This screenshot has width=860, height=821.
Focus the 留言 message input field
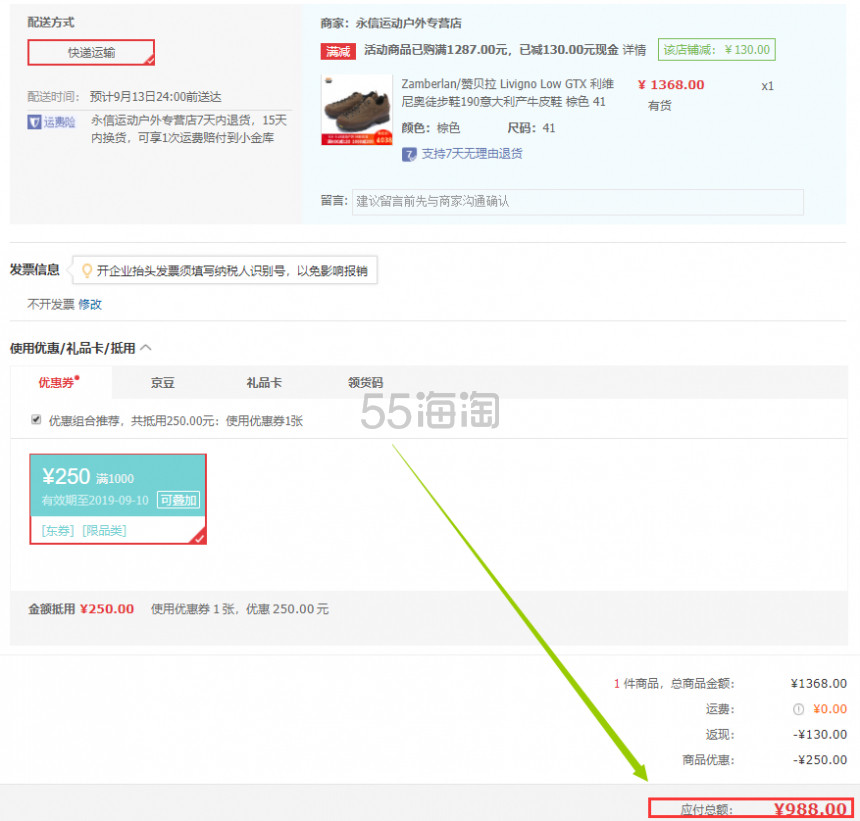[x=578, y=202]
